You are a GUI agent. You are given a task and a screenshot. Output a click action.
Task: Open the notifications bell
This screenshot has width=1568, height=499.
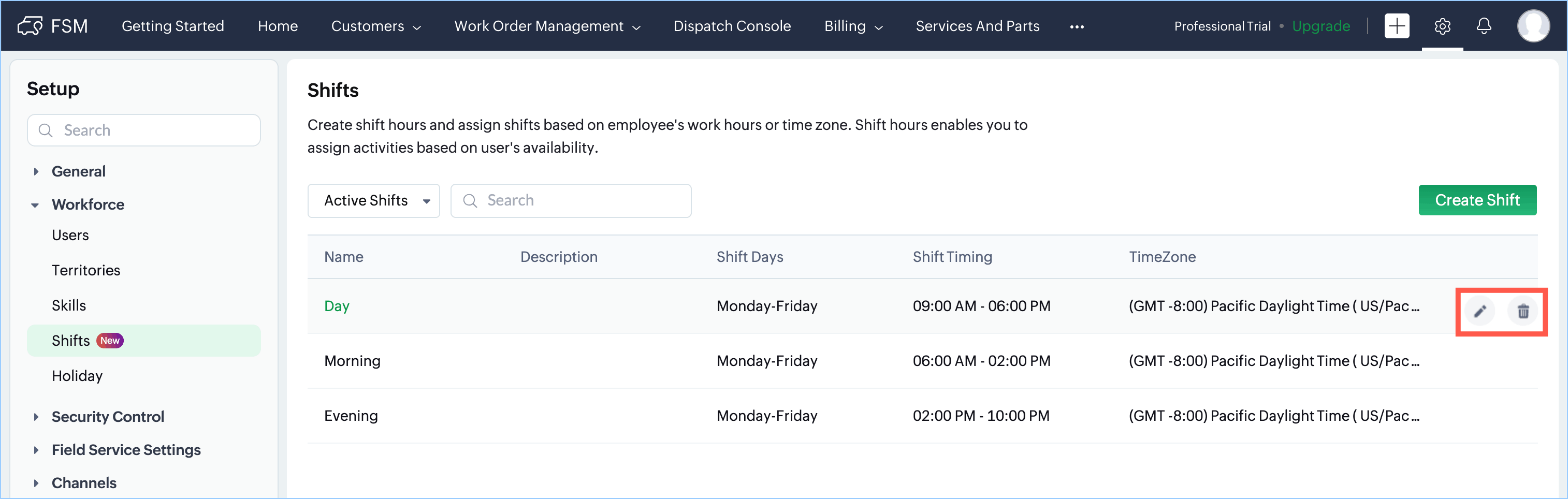click(1484, 26)
